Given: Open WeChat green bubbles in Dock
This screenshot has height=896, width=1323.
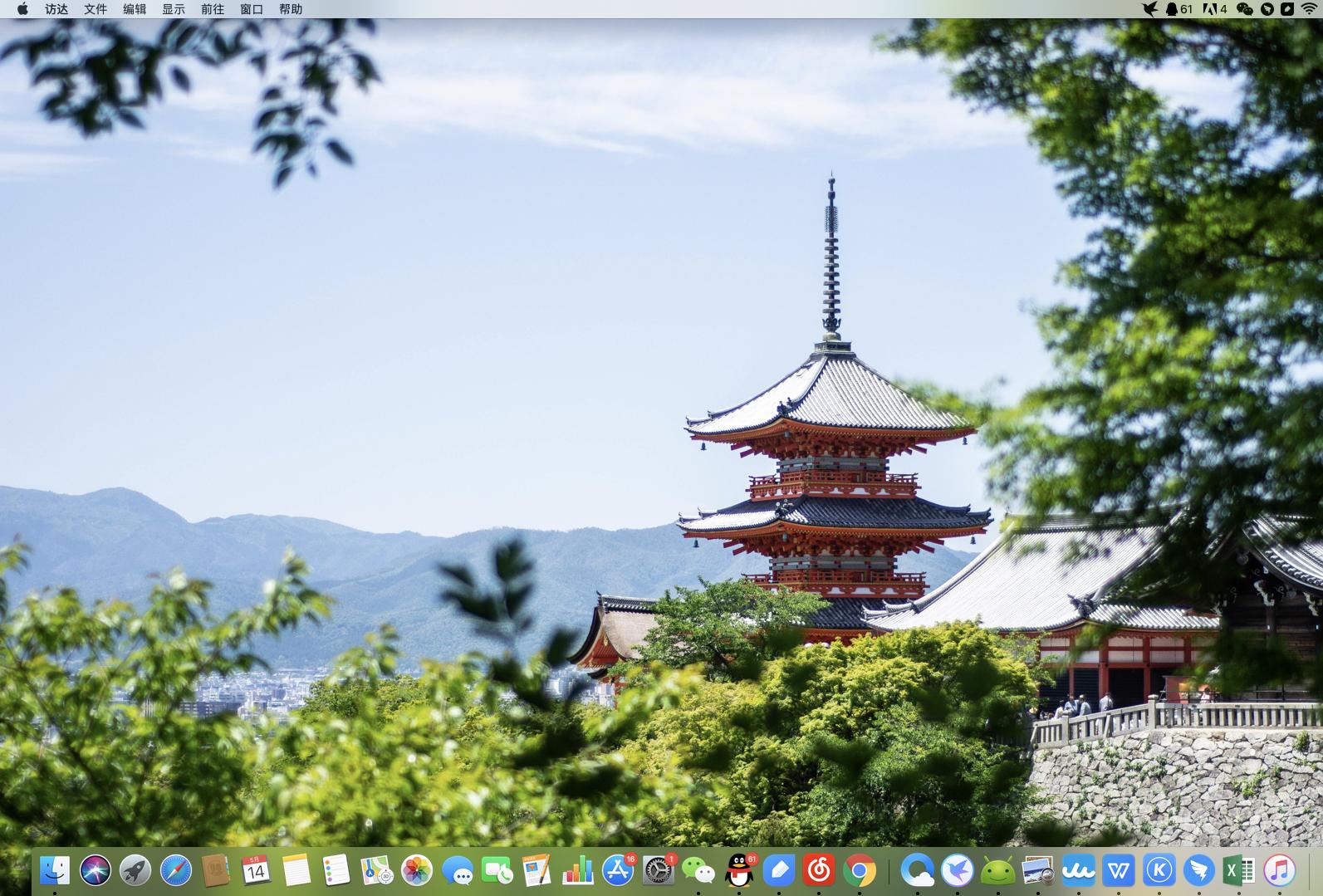Looking at the screenshot, I should [x=698, y=870].
